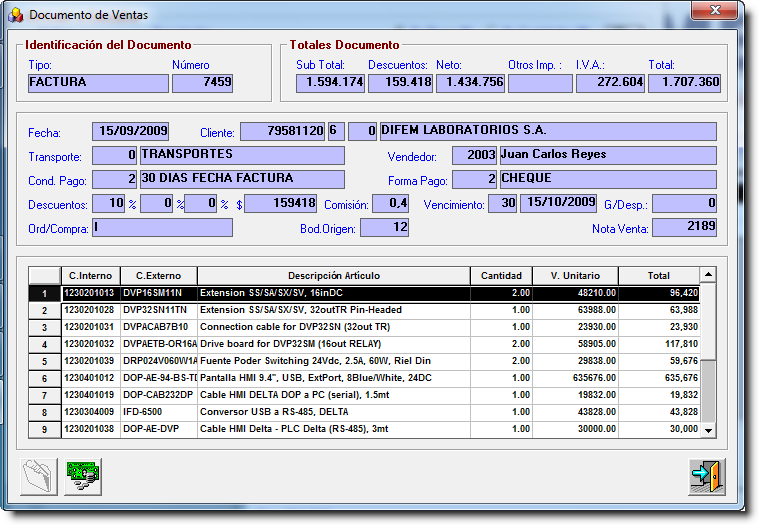Click row total 63,988
759x525 pixels.
(x=659, y=310)
